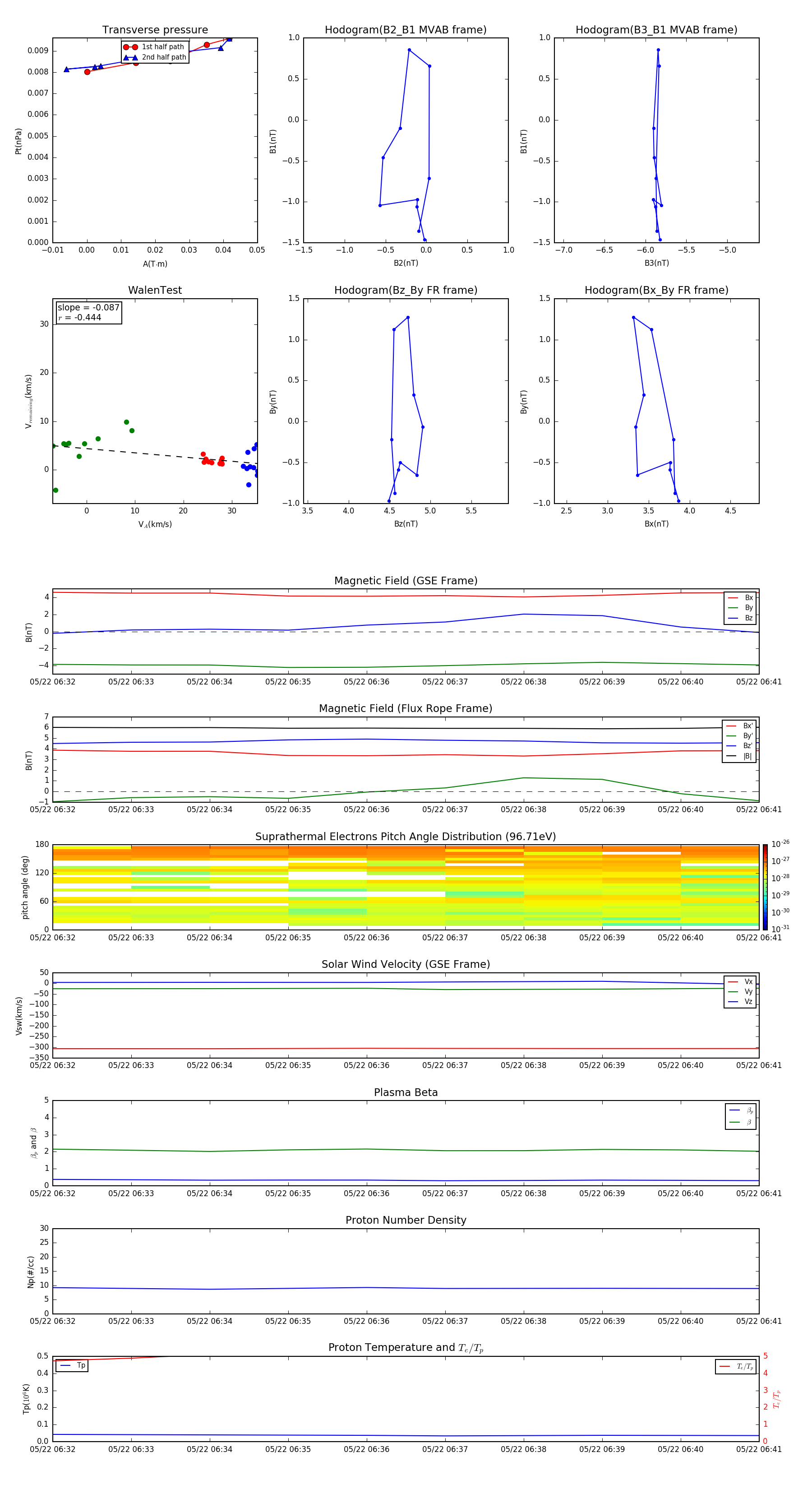Click the Hodogram(Bz_By FR frame) title
This screenshot has height=1489, width=812.
(406, 290)
